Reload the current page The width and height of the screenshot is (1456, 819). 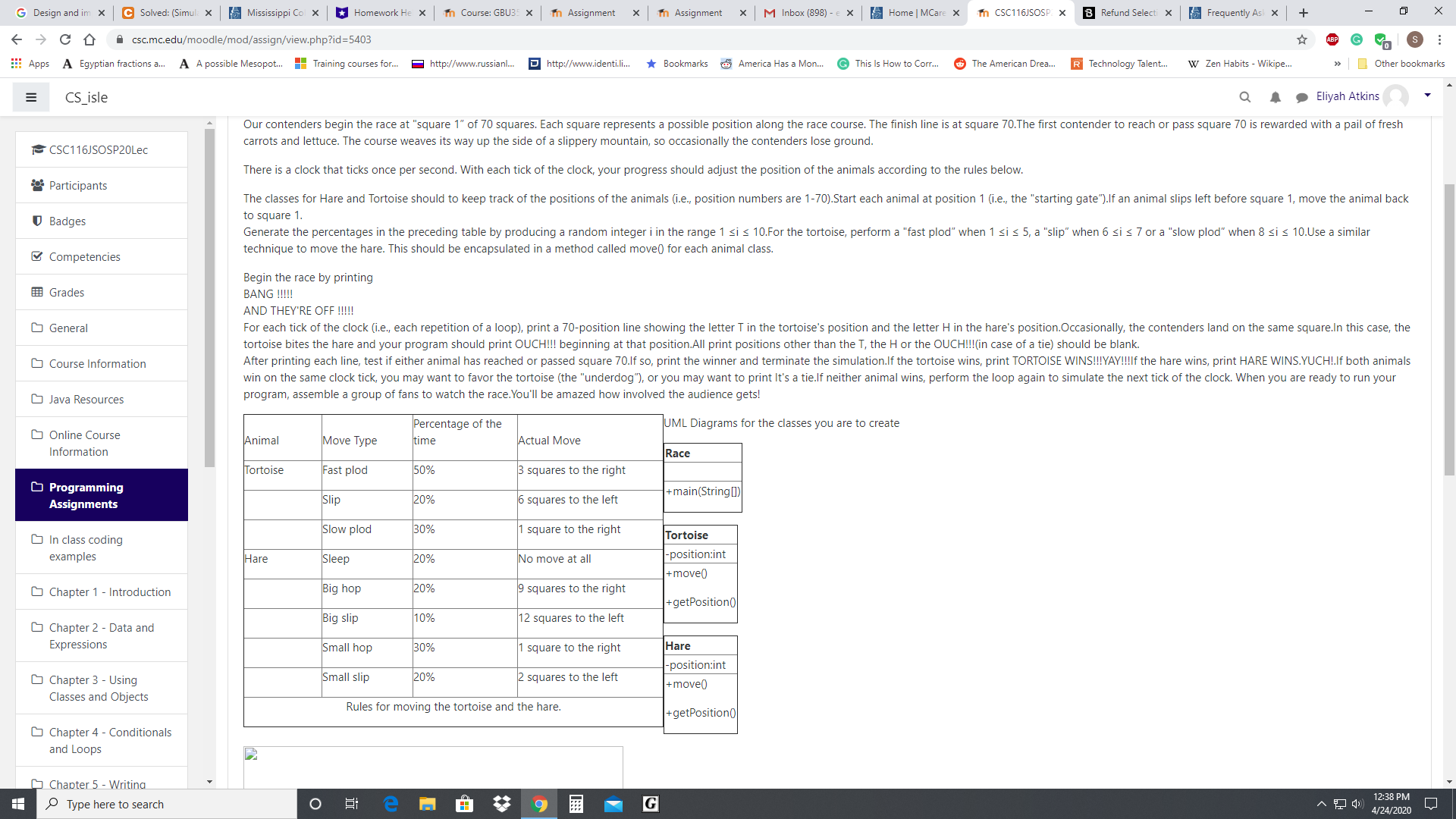pyautogui.click(x=65, y=39)
